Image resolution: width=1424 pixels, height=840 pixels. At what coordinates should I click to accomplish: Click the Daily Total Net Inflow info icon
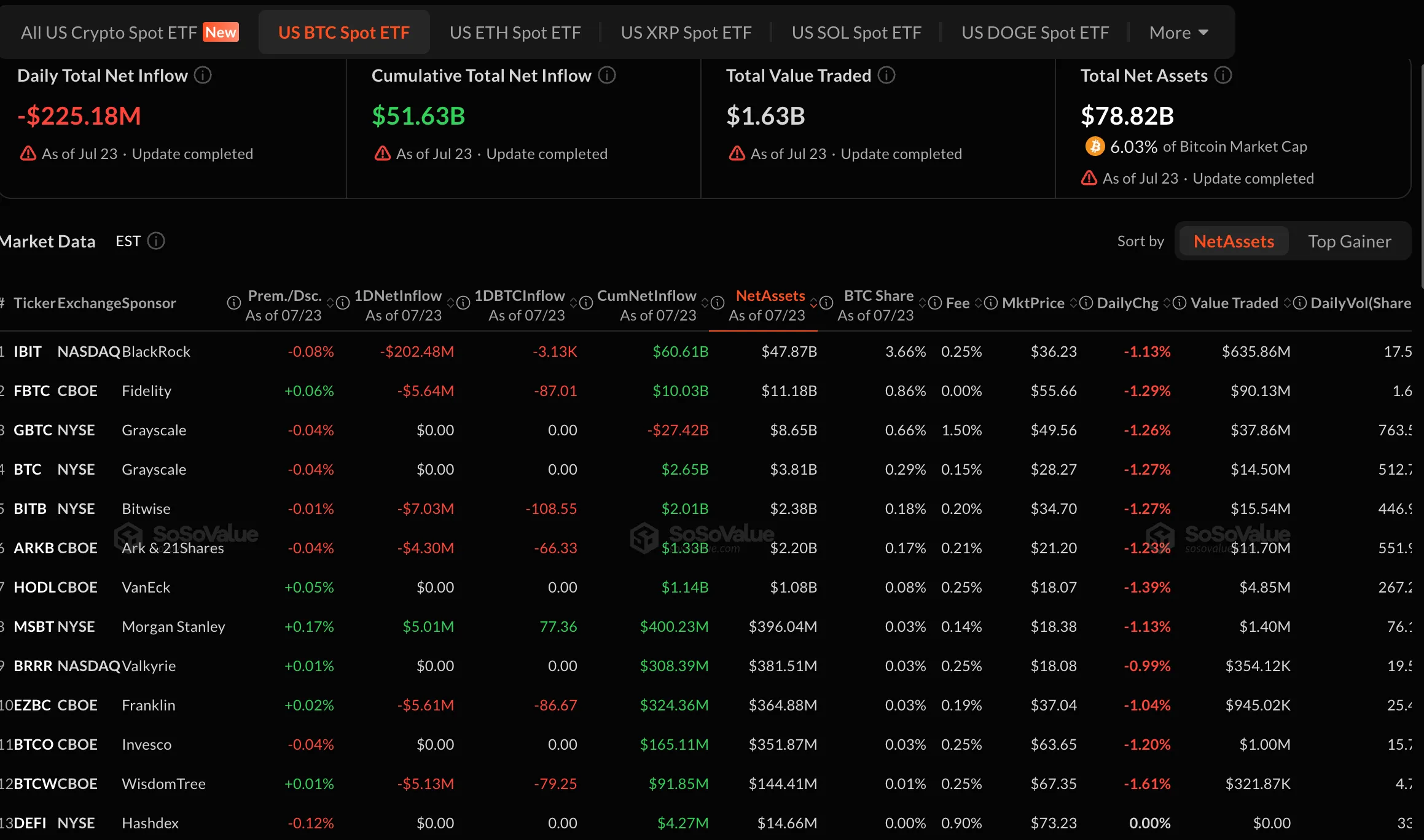pos(203,76)
